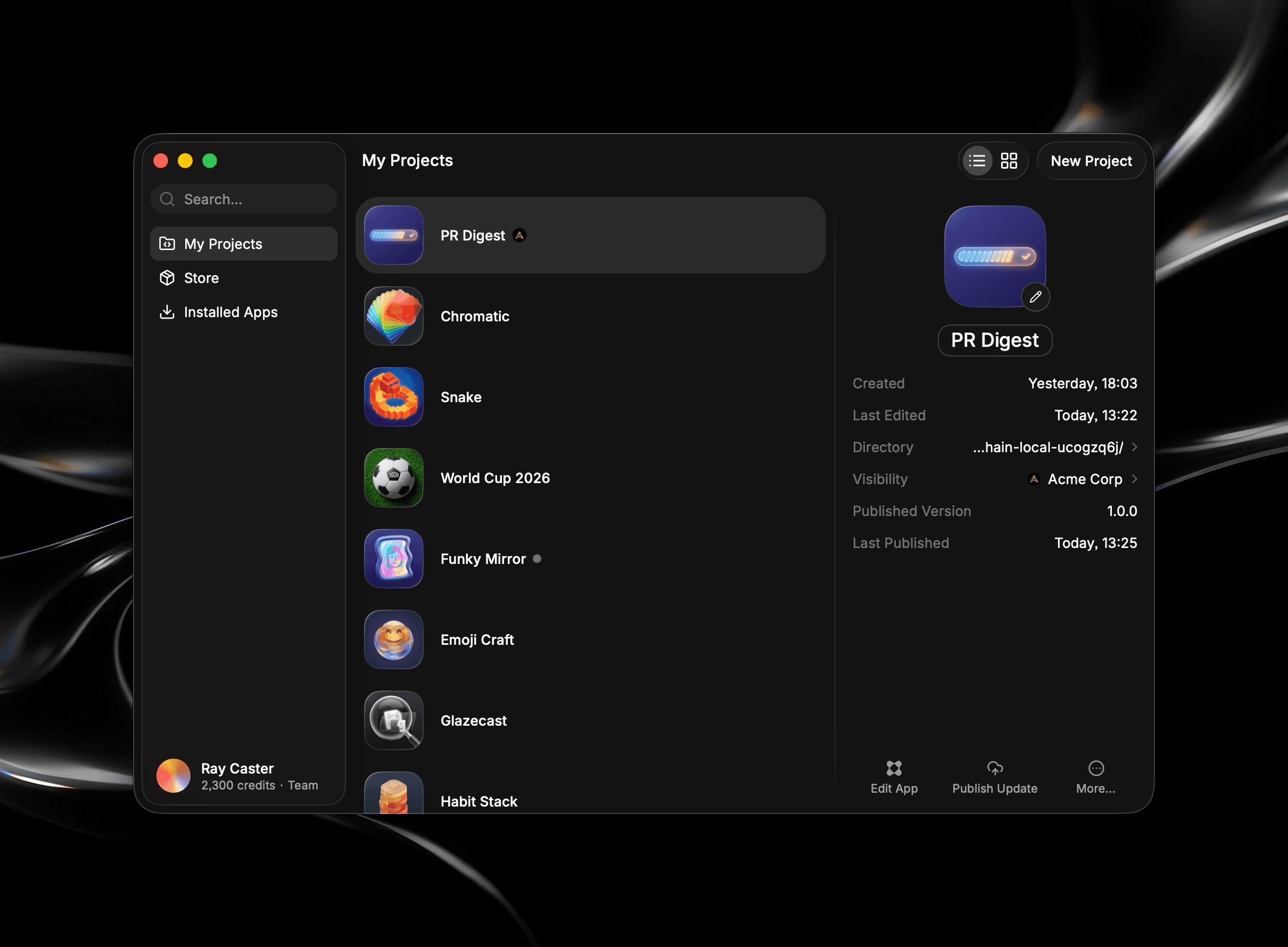Click the PR Digest name field in details

pyautogui.click(x=994, y=340)
